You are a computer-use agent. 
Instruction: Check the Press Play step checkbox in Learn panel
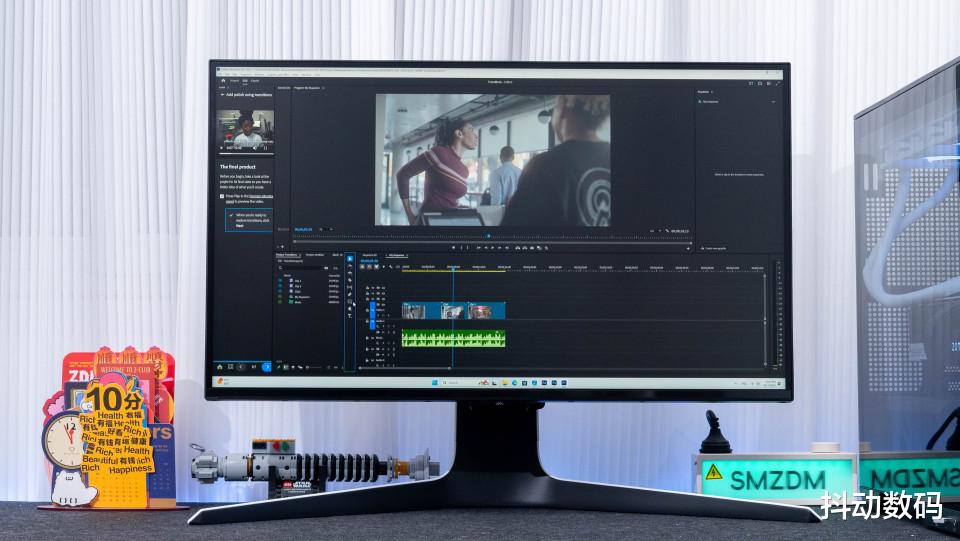(x=222, y=196)
